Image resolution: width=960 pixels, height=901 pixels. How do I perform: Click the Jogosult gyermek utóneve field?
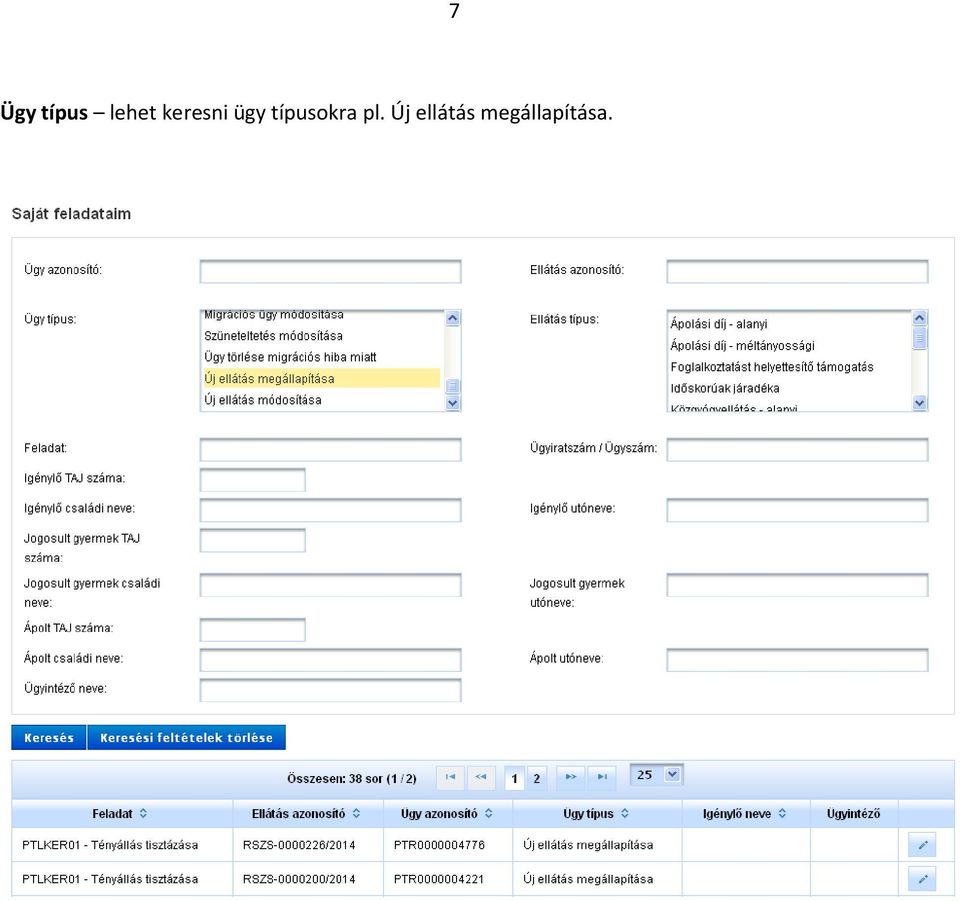[797, 585]
